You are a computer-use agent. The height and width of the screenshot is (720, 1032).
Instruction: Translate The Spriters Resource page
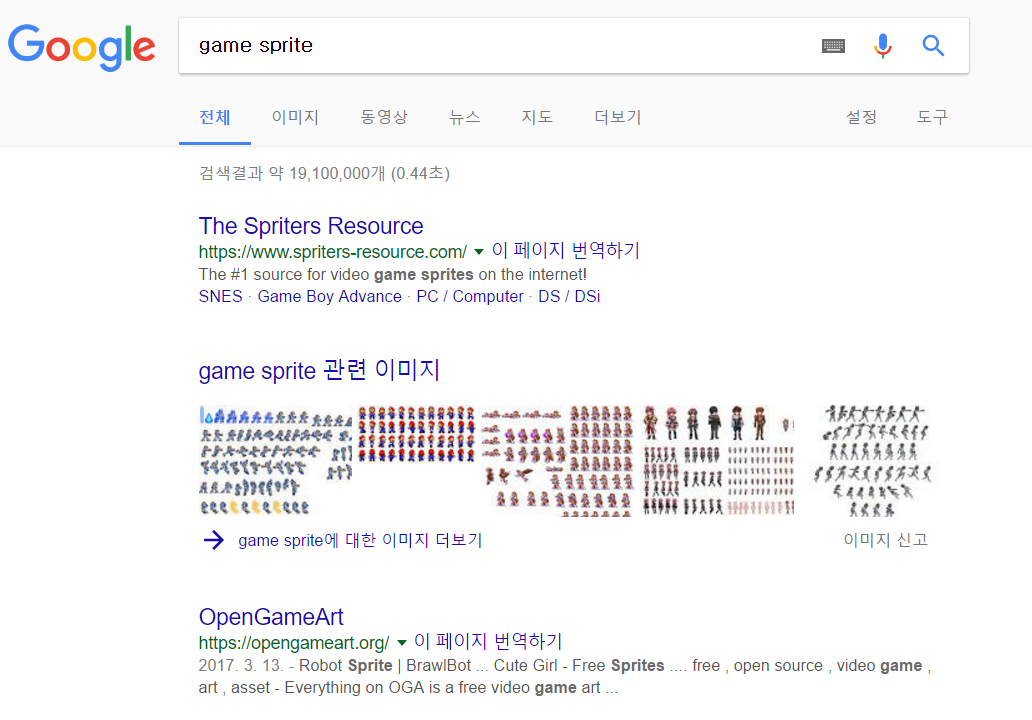point(565,251)
